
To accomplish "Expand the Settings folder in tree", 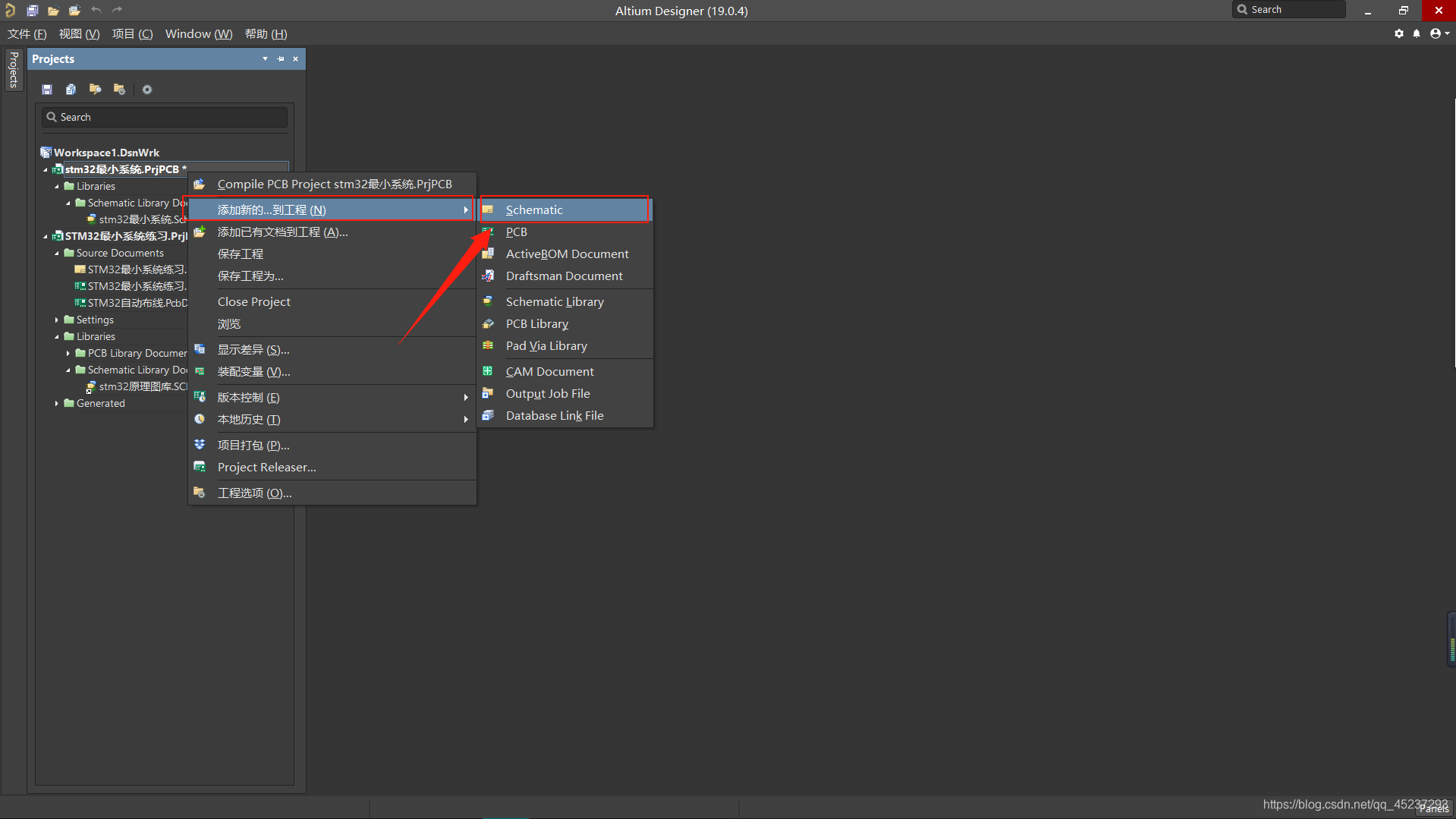I will (57, 320).
